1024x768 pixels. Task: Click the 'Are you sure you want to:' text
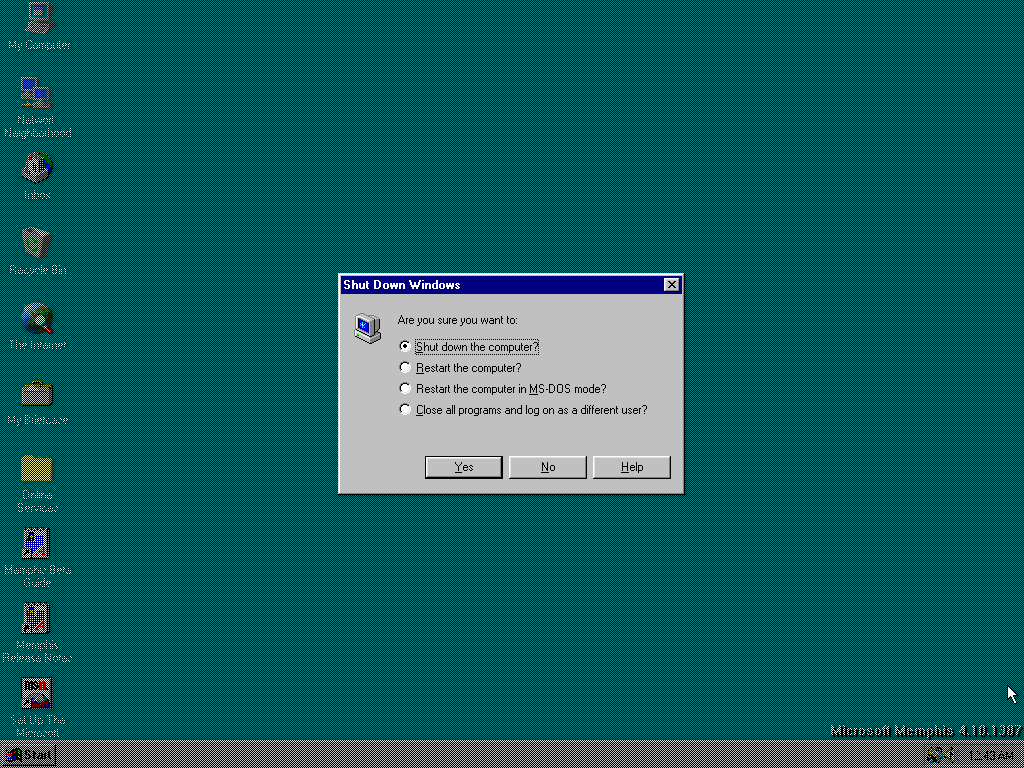click(457, 320)
